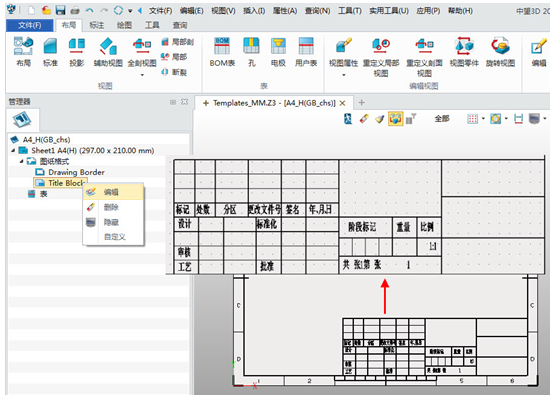Collapse the Sheet1 A4(H) tree node
The width and height of the screenshot is (550, 400).
tap(13, 151)
